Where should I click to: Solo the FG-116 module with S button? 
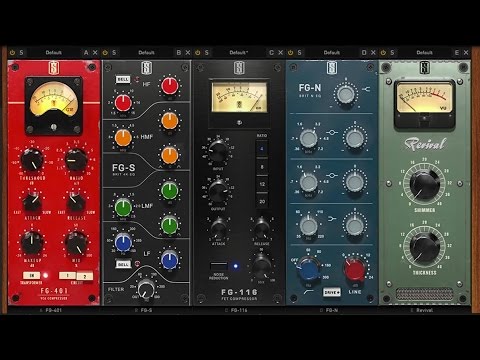207,53
